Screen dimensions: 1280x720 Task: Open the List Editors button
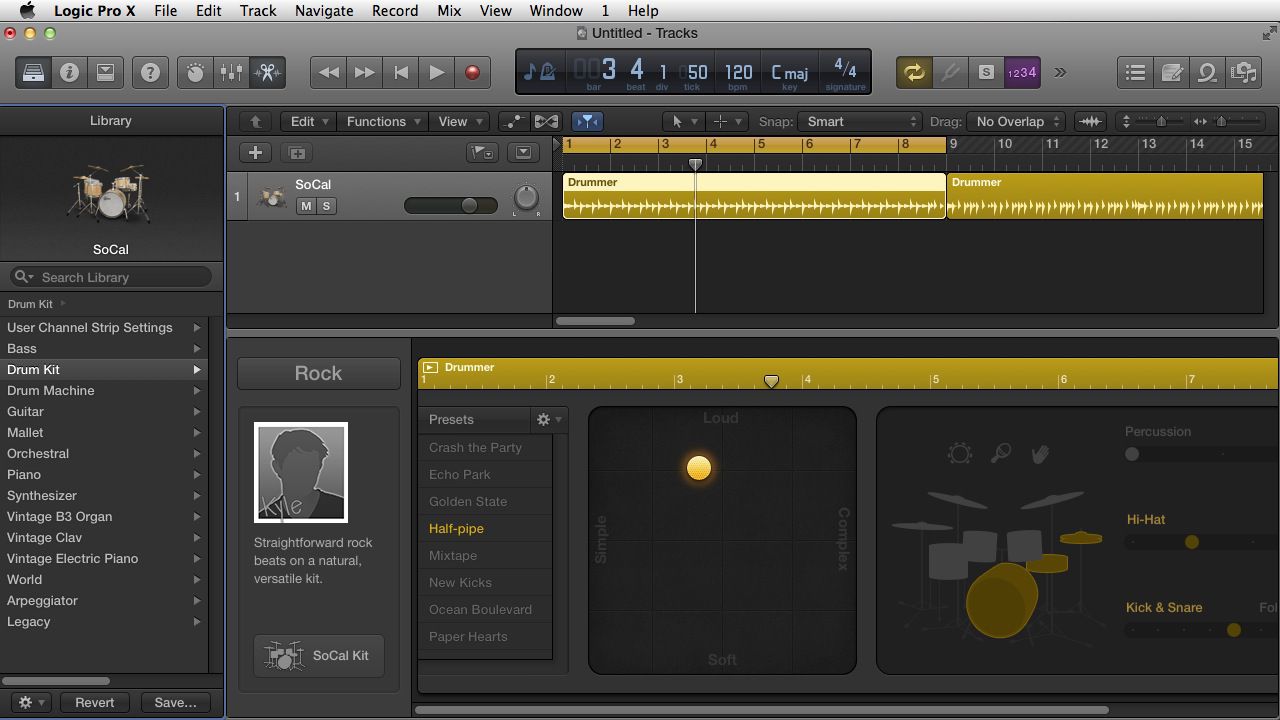(x=1135, y=72)
